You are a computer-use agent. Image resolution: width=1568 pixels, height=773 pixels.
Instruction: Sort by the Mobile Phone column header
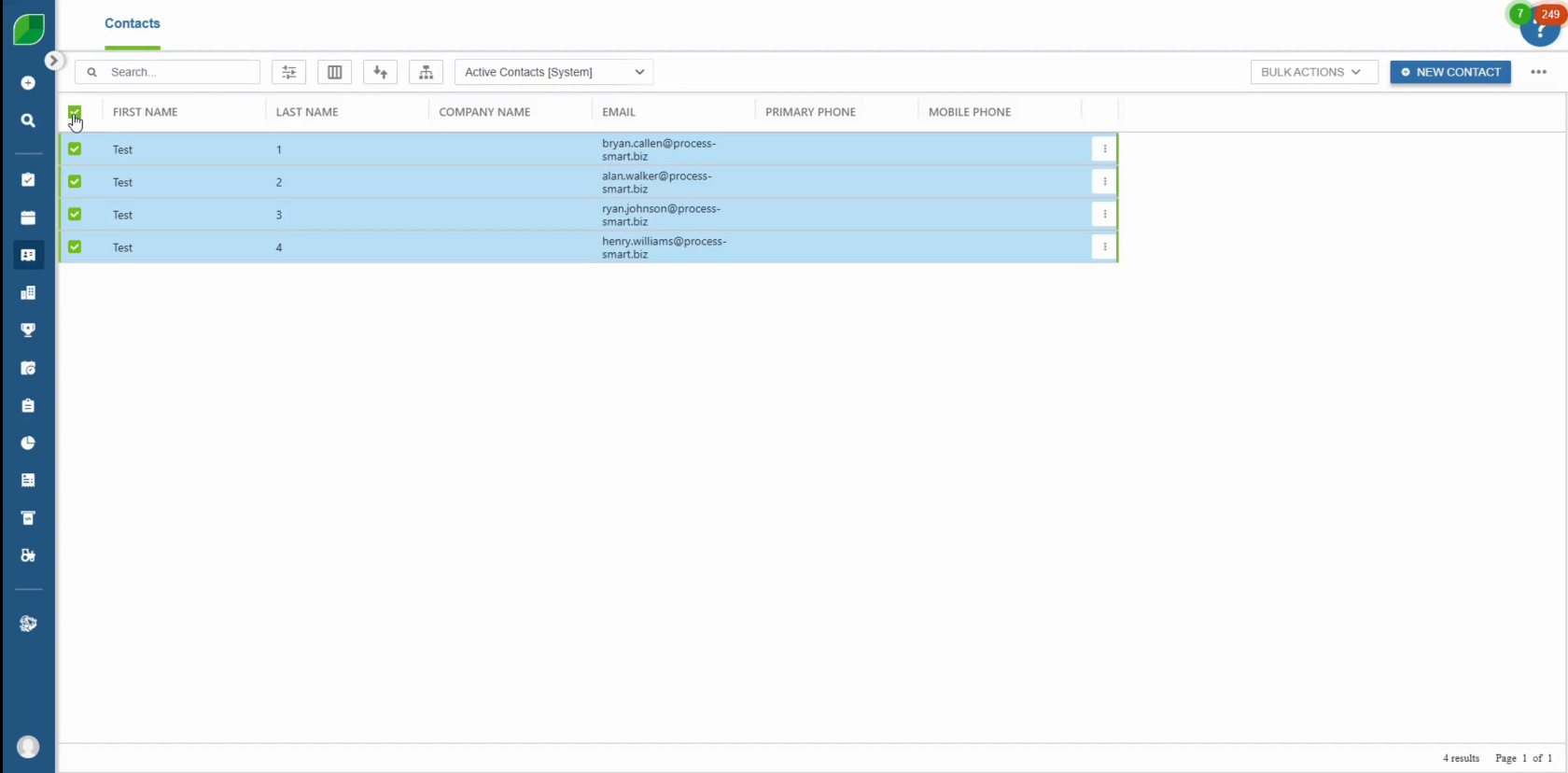970,112
